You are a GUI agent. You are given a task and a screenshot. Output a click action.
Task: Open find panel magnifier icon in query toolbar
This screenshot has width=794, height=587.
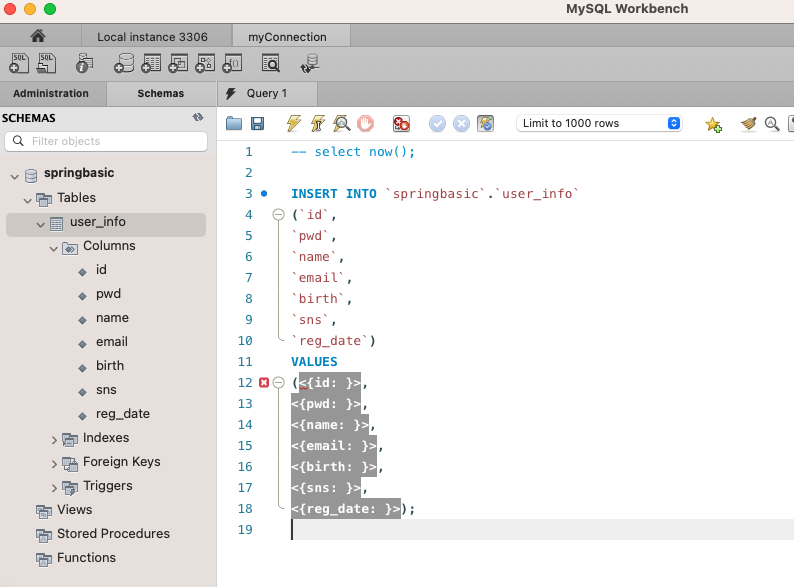pos(772,124)
